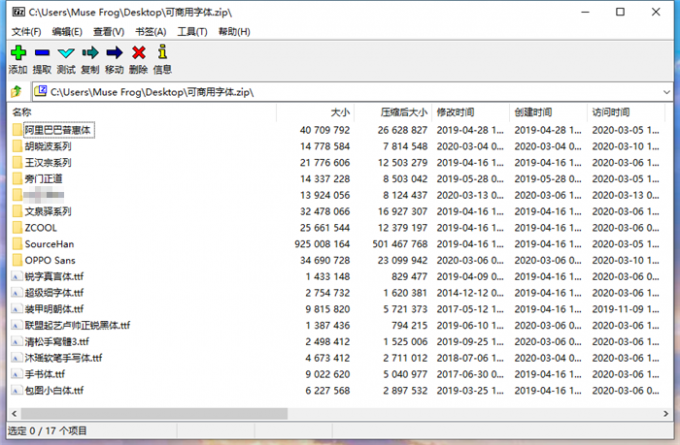
Task: Select the folder icon of 王汉宗系列
Action: click(x=17, y=162)
